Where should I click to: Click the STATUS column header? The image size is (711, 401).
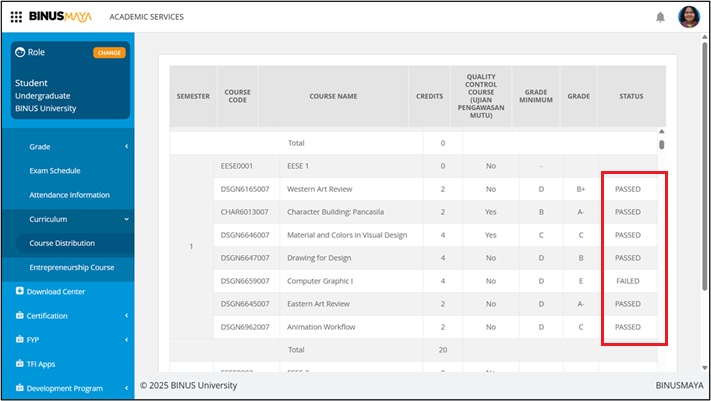click(x=631, y=96)
